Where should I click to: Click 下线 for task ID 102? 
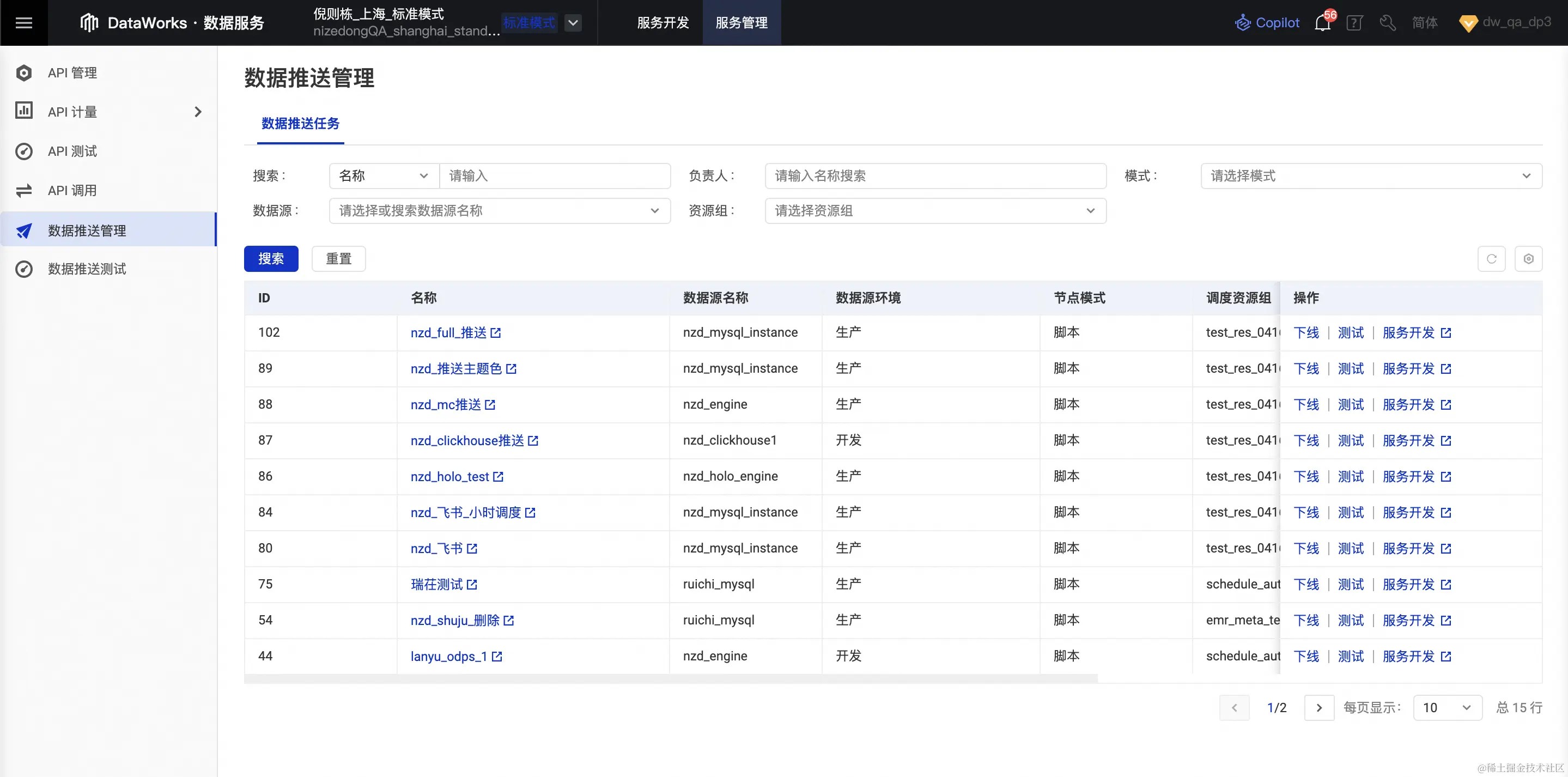click(1307, 332)
